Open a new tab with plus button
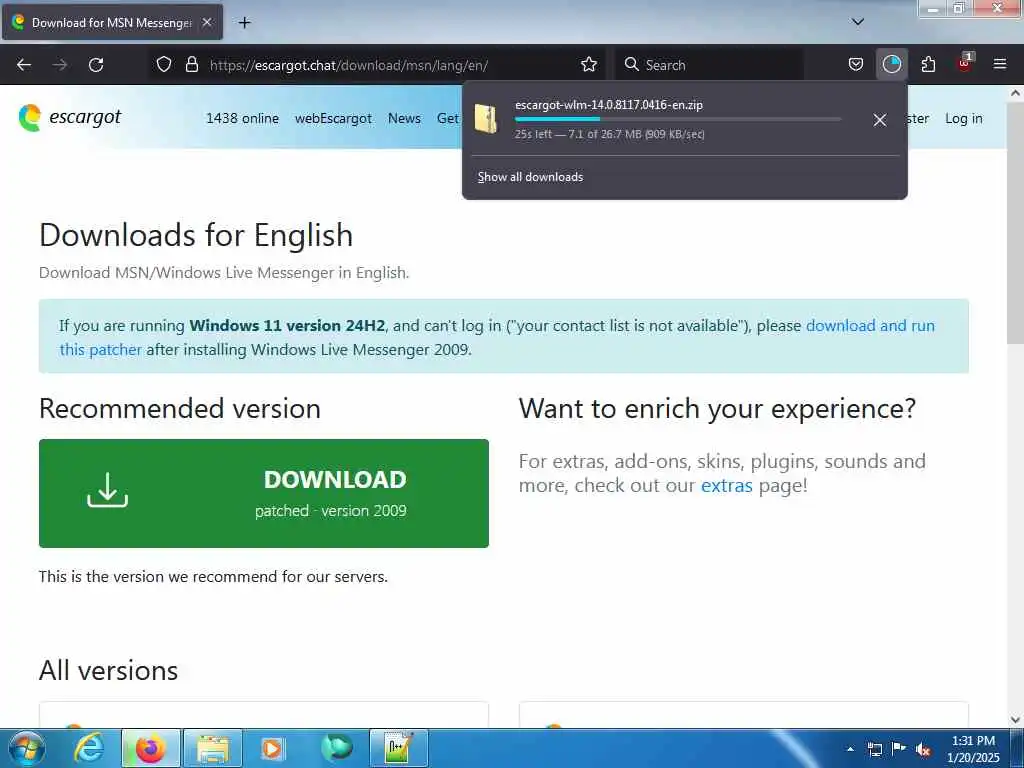Viewport: 1024px width, 768px height. [x=244, y=23]
